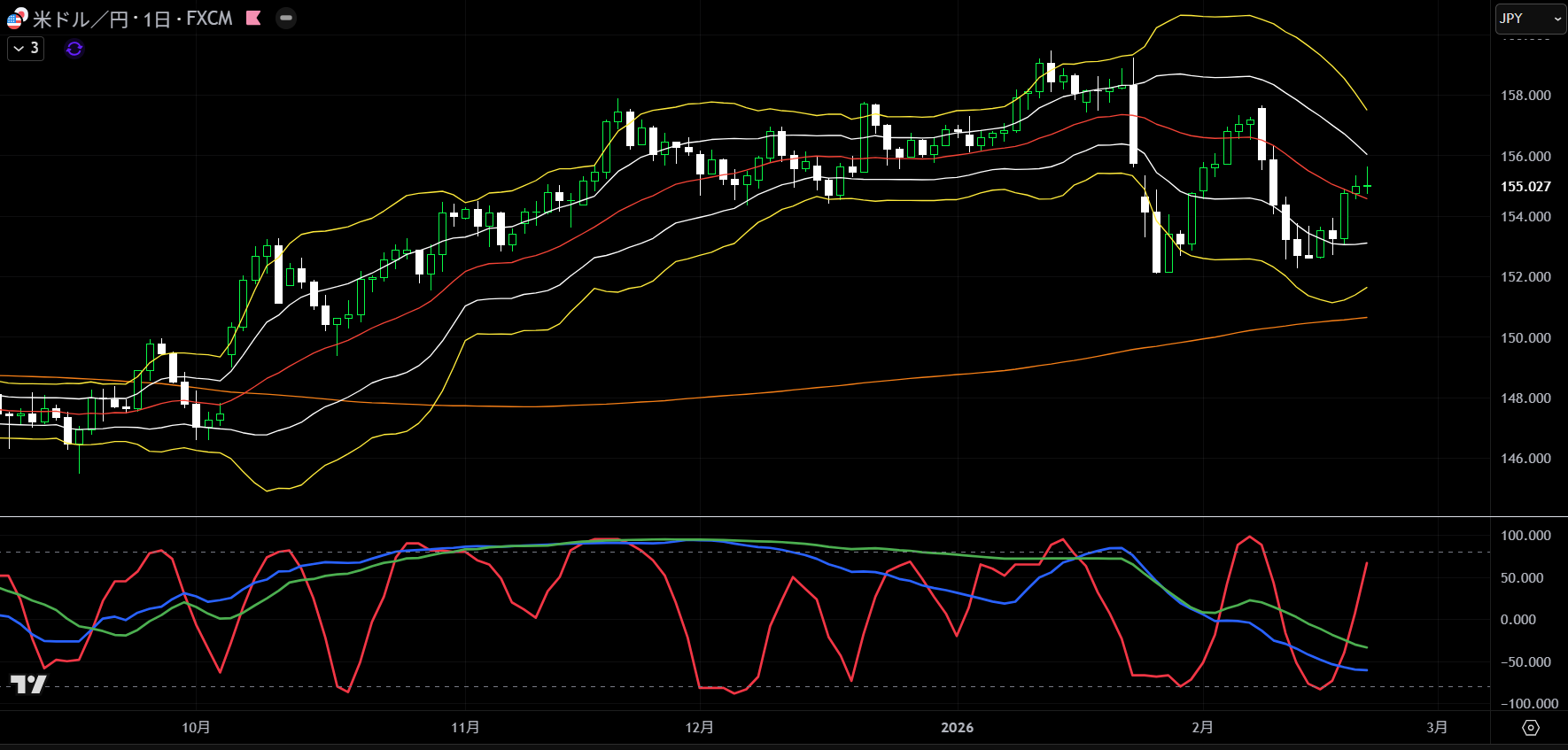Screen dimensions: 1568x750
Task: Click the 2月 label on time axis
Action: 1202,727
